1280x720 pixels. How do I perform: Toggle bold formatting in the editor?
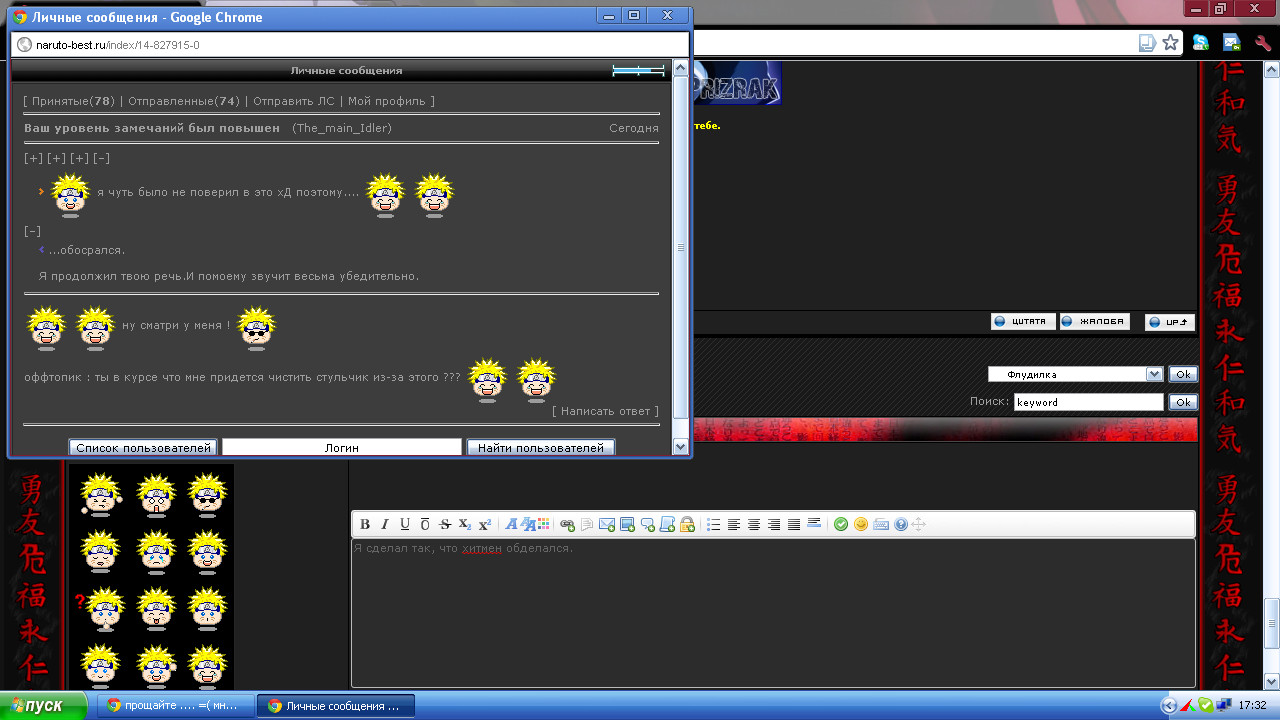365,524
